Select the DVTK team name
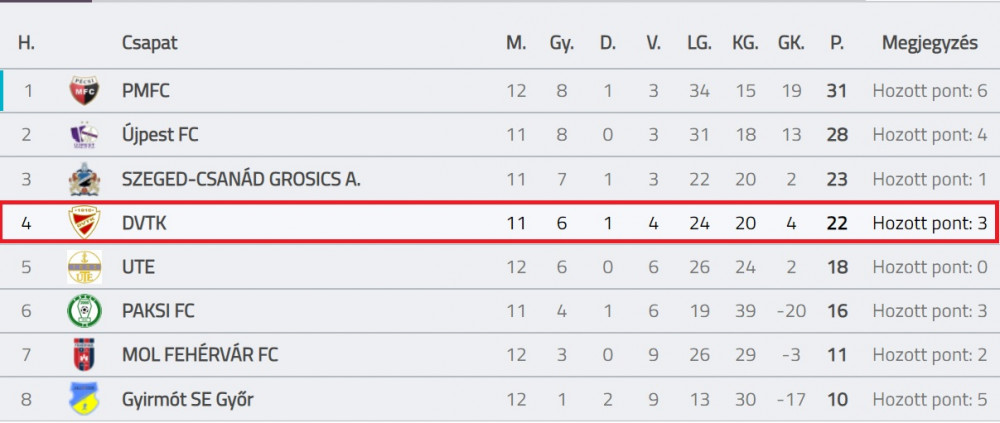This screenshot has width=1000, height=423. coord(144,223)
